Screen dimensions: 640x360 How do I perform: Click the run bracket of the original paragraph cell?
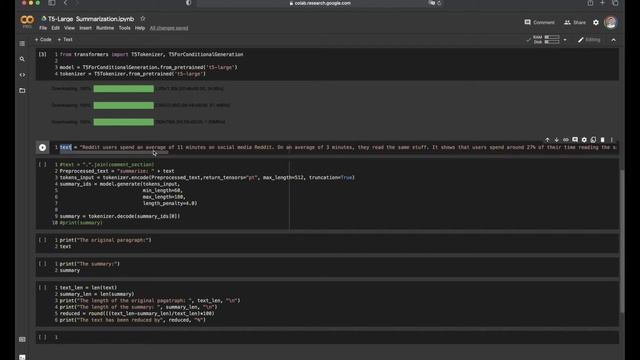click(x=42, y=240)
